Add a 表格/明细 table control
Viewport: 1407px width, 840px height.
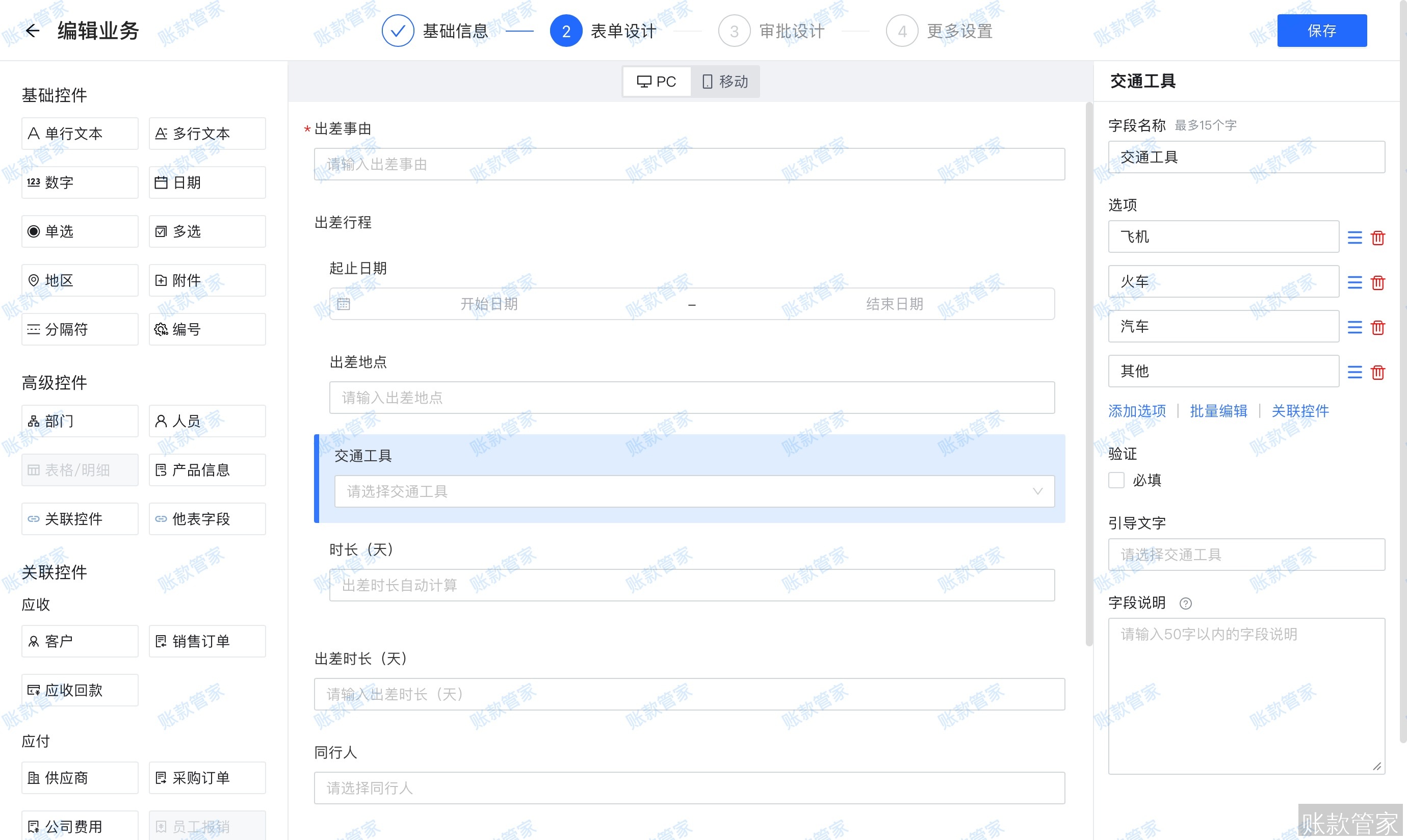[x=79, y=470]
